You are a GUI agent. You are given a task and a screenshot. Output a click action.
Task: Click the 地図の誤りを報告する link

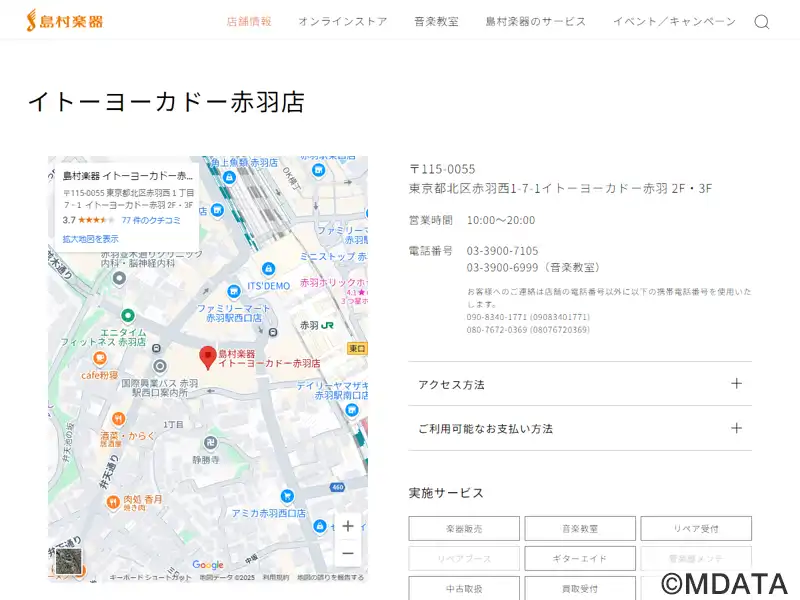pyautogui.click(x=331, y=578)
